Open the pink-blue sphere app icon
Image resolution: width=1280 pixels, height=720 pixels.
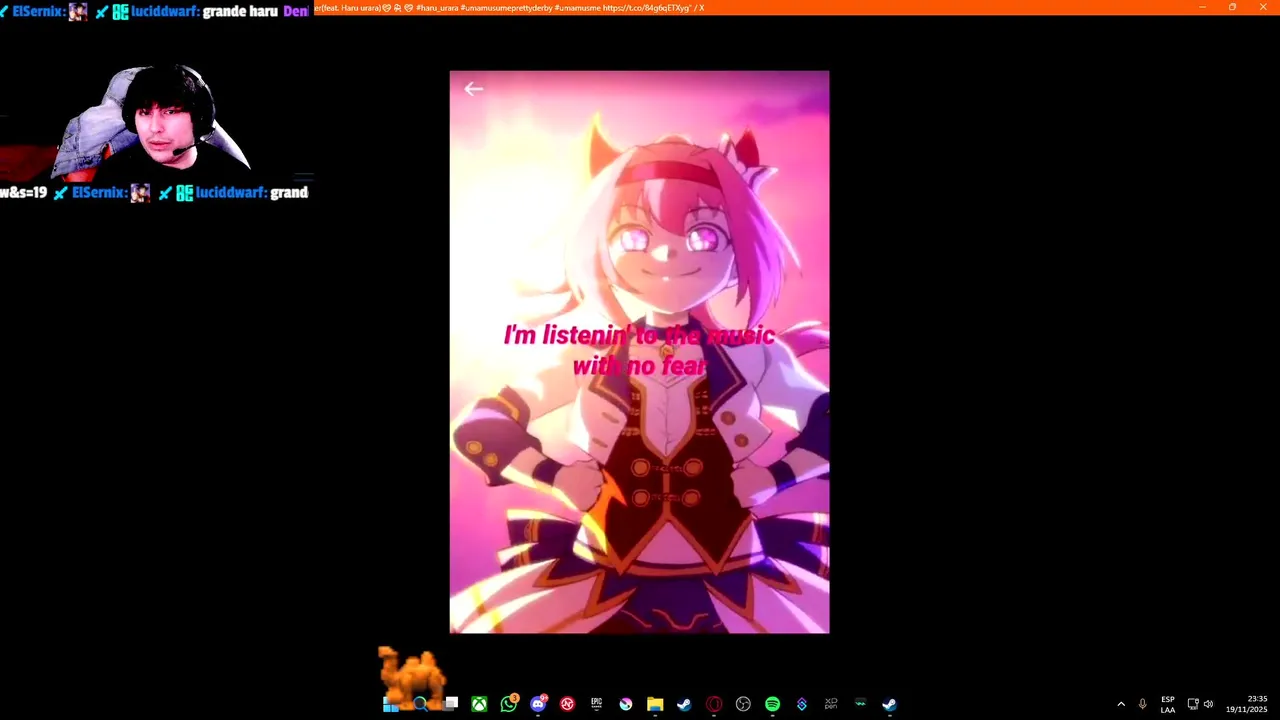coord(626,704)
